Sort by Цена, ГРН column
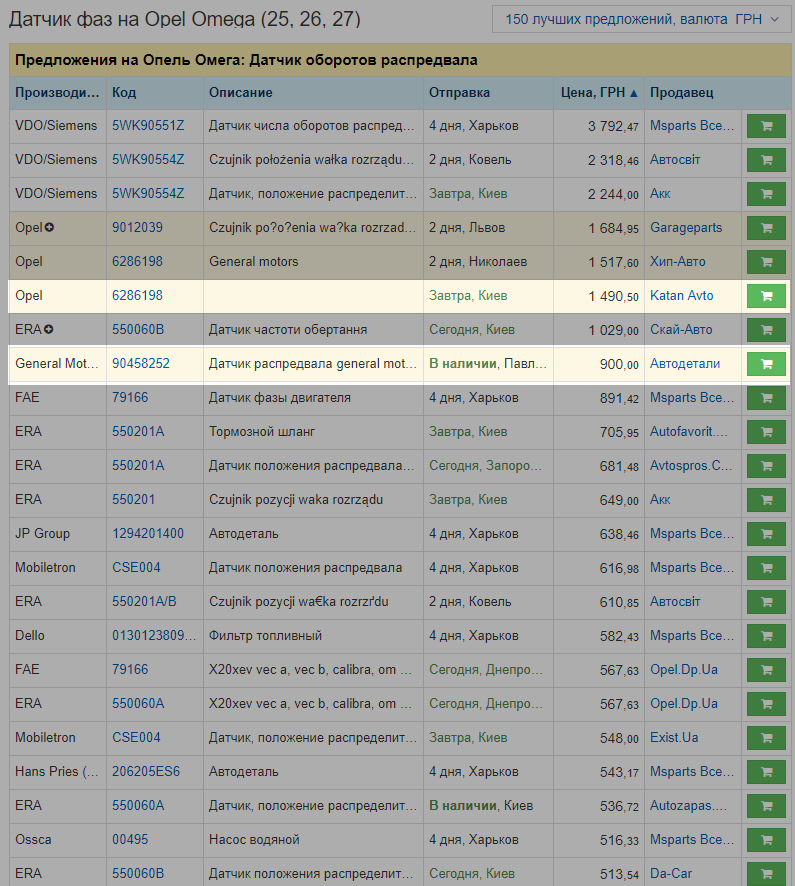795x886 pixels. coord(598,93)
